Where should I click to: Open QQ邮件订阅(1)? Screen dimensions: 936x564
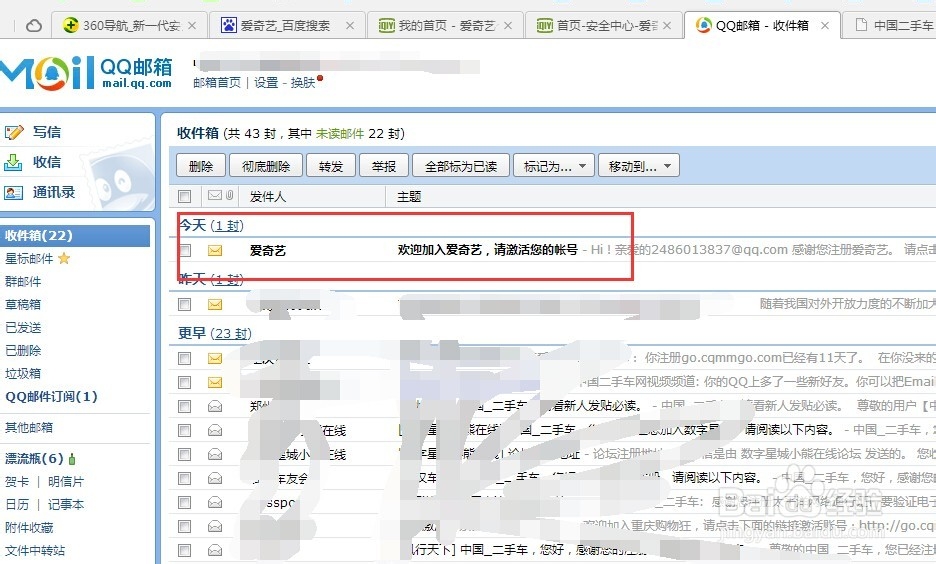51,396
